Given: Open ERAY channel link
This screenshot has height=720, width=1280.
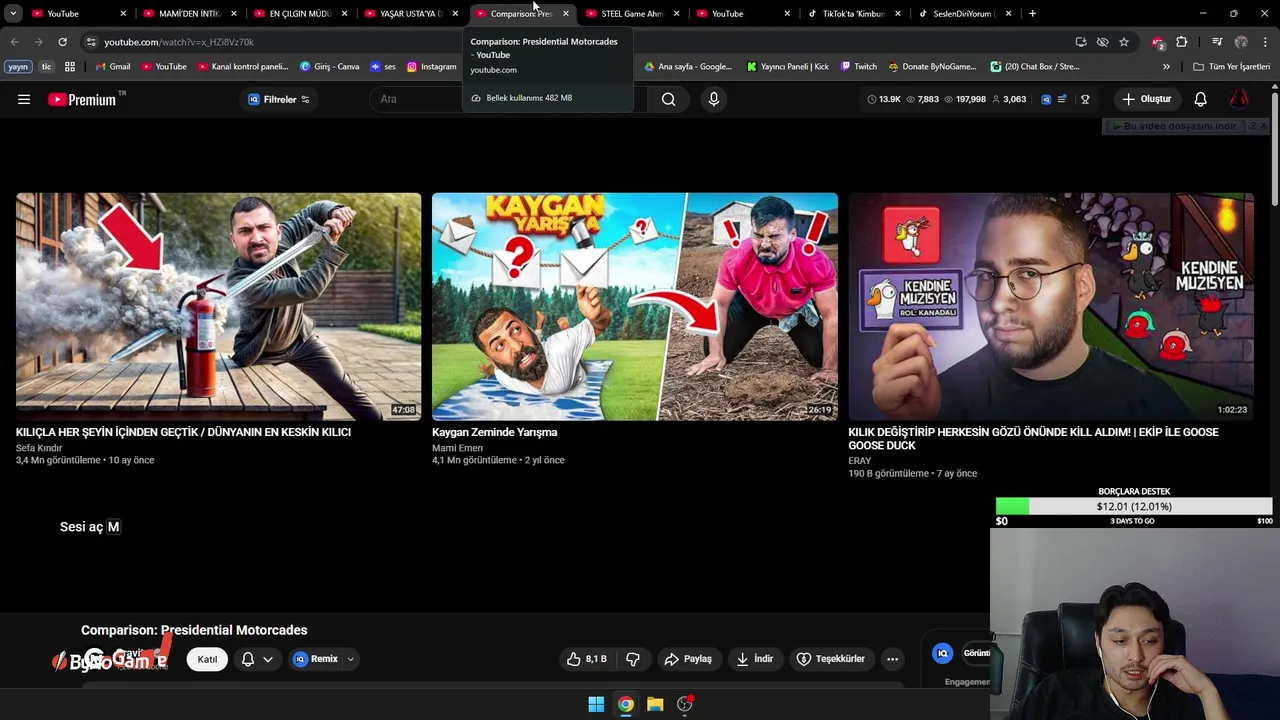Looking at the screenshot, I should pos(860,461).
